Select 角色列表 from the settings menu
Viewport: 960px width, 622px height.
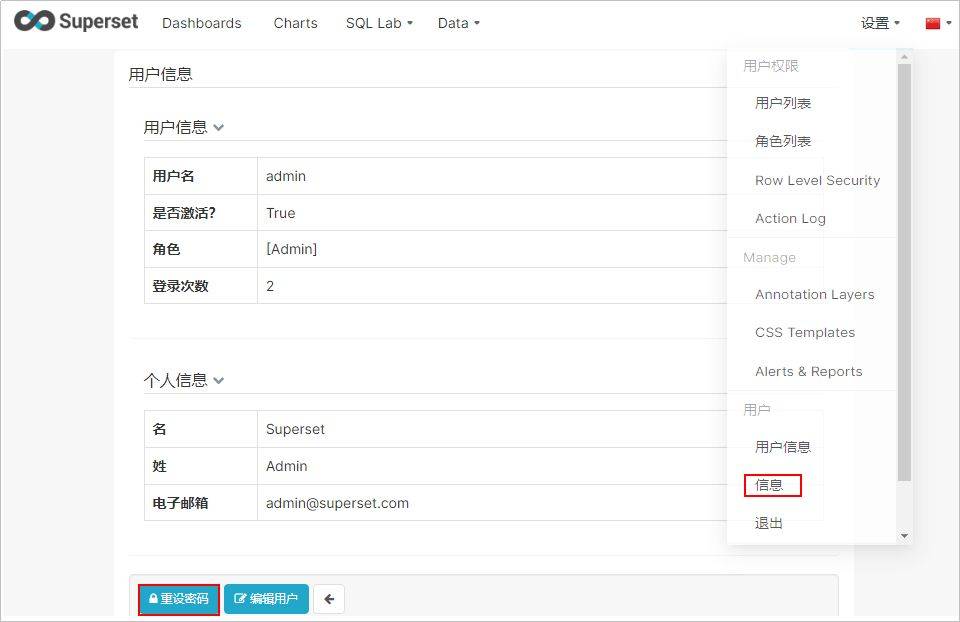point(783,141)
